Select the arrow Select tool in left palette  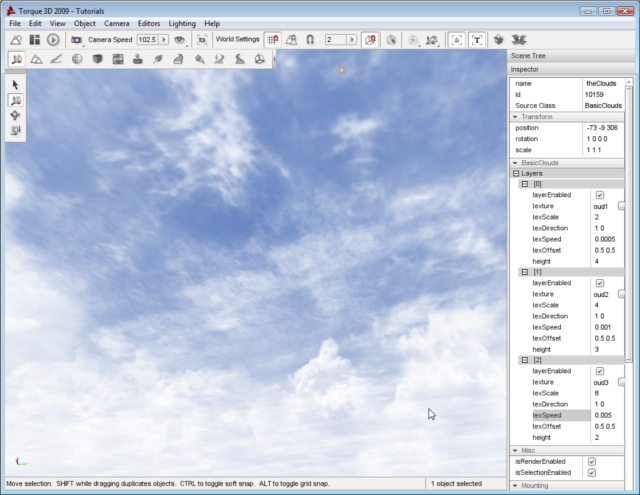(16, 85)
